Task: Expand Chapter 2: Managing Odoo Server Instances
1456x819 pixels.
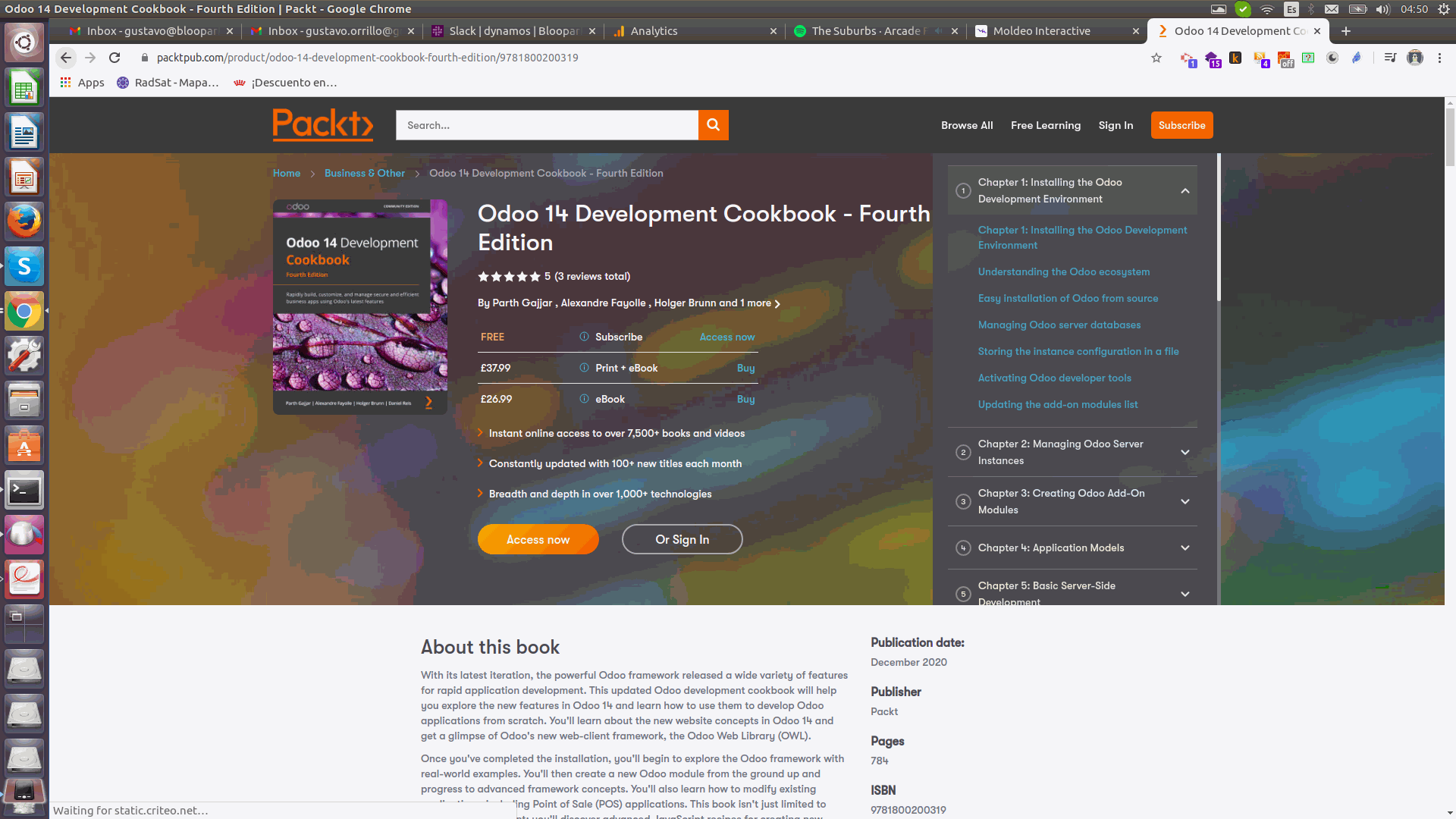Action: point(1073,453)
